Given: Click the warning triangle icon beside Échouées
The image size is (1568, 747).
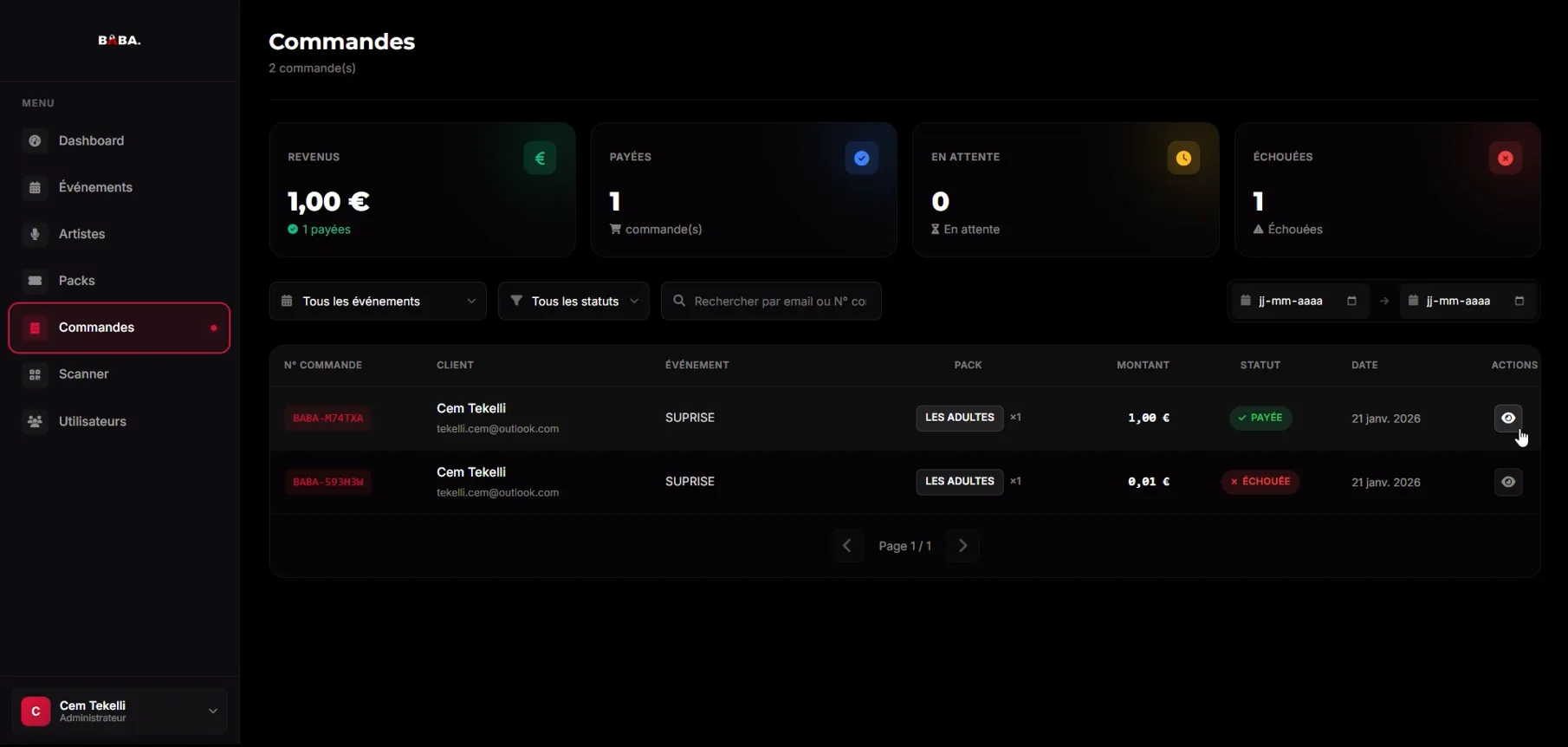Looking at the screenshot, I should pos(1258,229).
